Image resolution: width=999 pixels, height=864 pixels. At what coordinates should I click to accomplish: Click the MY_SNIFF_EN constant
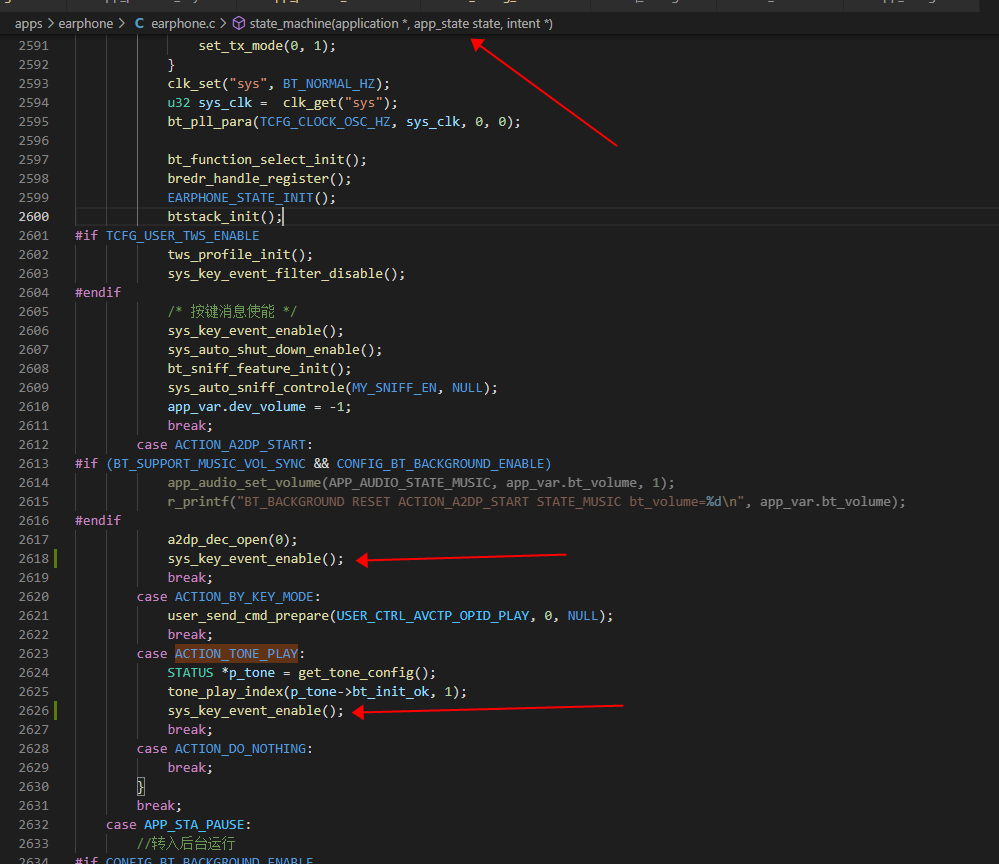tap(394, 387)
